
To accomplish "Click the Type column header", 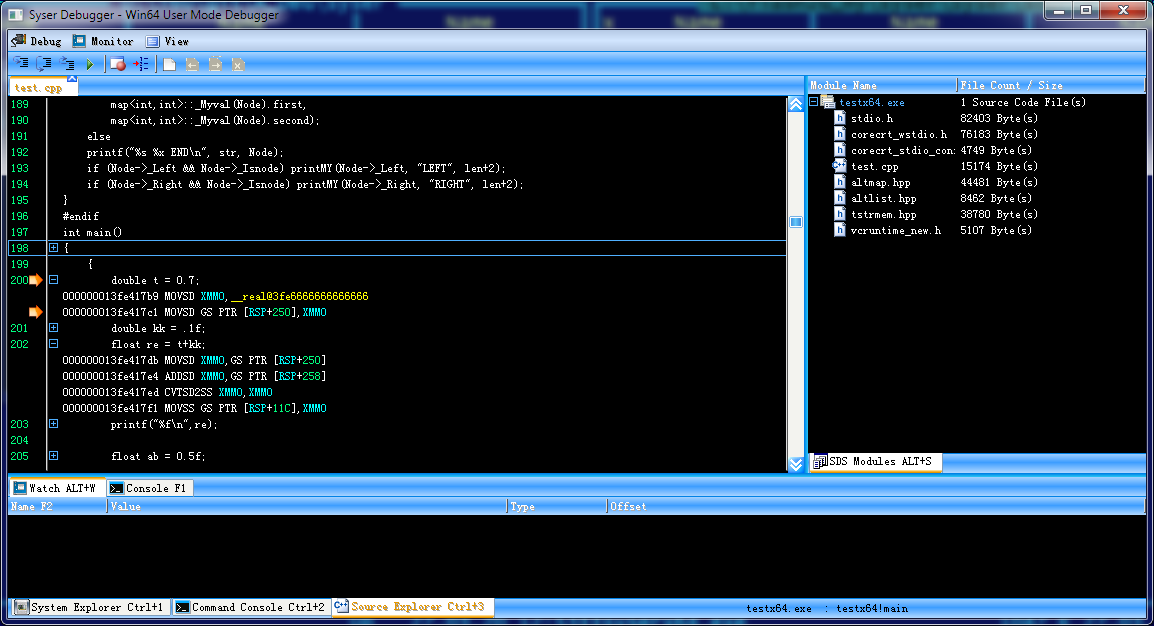I will (557, 506).
